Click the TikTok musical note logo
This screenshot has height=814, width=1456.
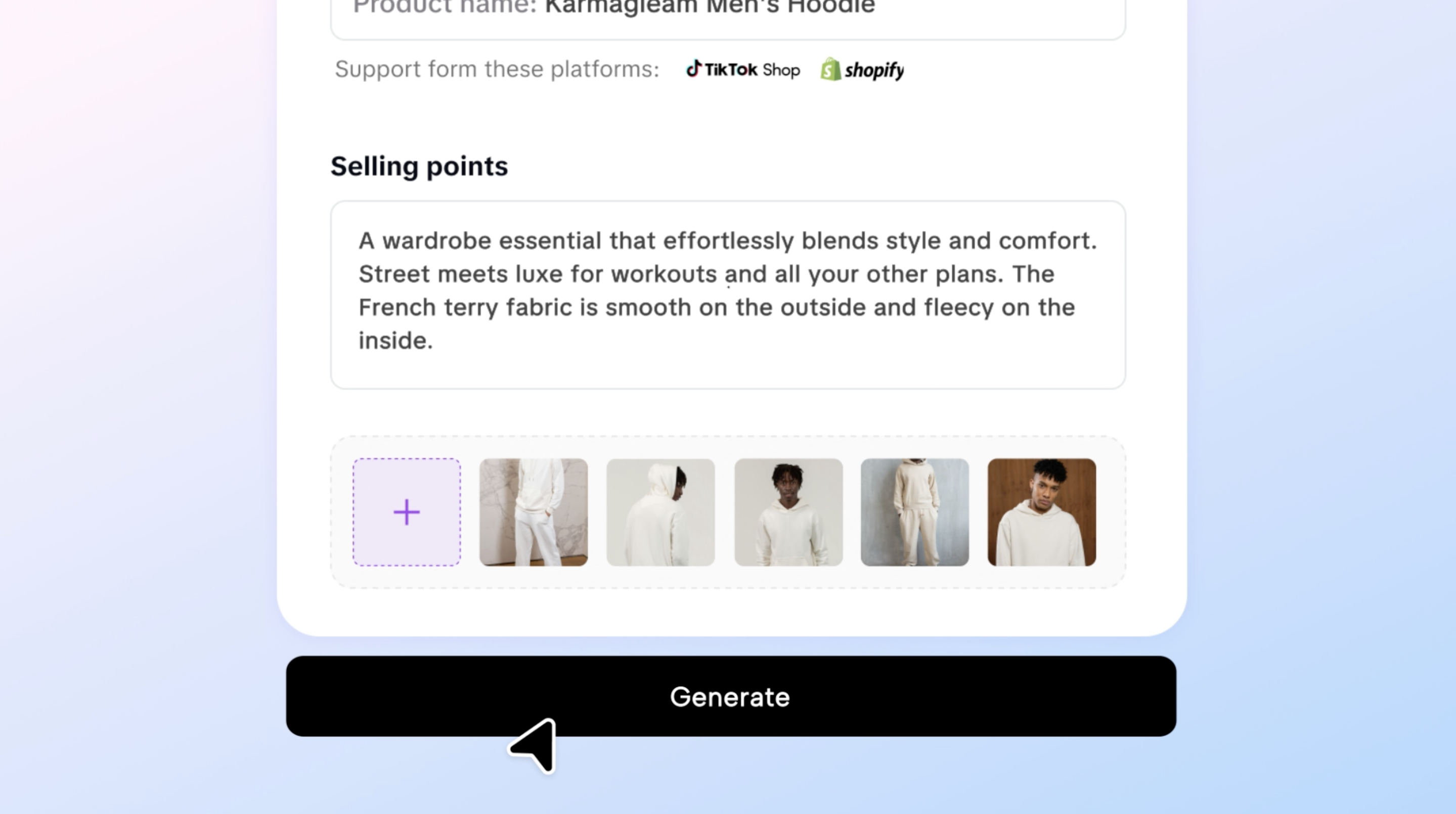693,69
